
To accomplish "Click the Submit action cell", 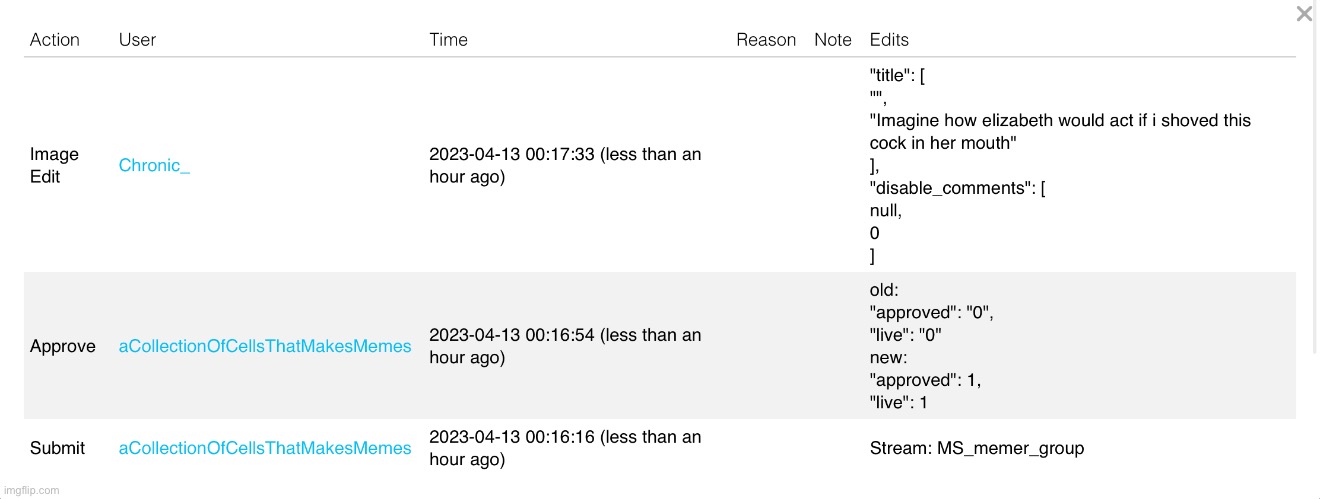I will 57,448.
